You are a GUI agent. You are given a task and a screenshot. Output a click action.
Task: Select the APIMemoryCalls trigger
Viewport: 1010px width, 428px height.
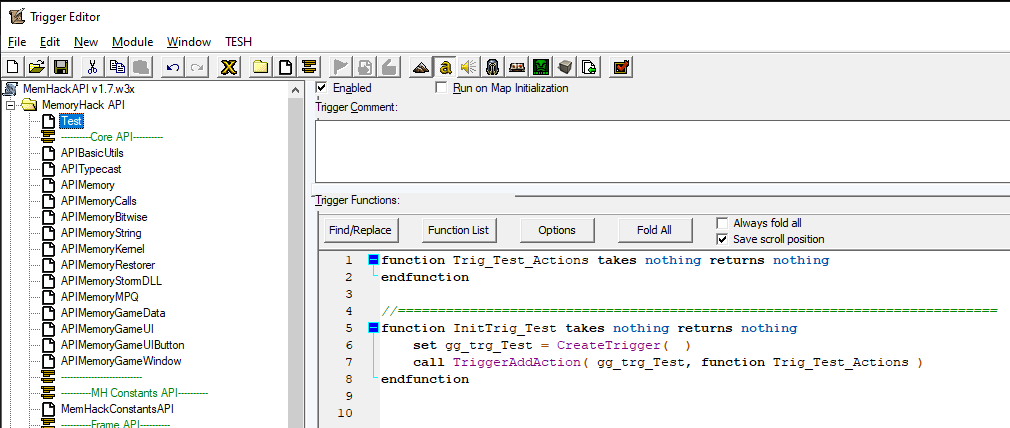tap(99, 201)
